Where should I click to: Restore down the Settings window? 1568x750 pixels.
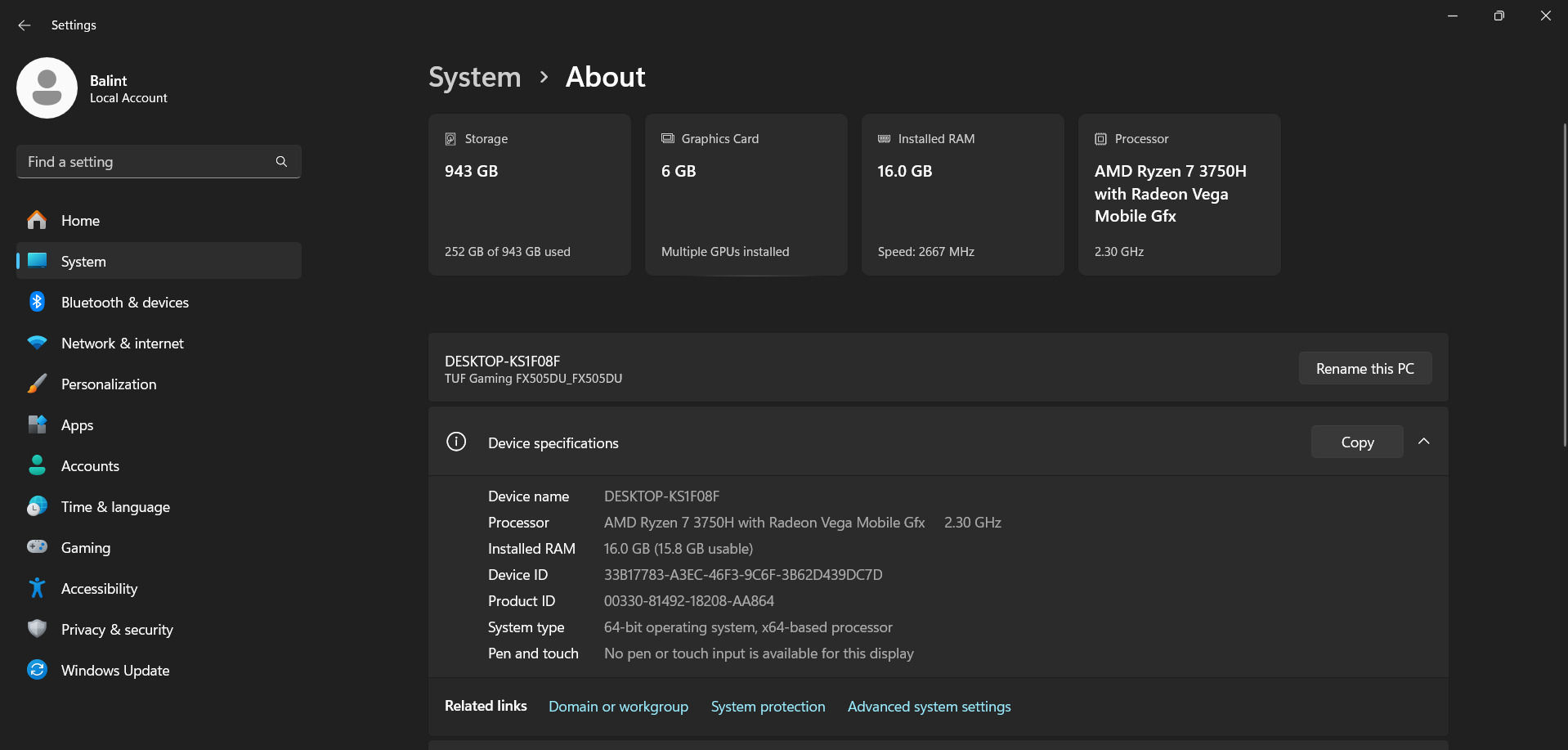1499,16
